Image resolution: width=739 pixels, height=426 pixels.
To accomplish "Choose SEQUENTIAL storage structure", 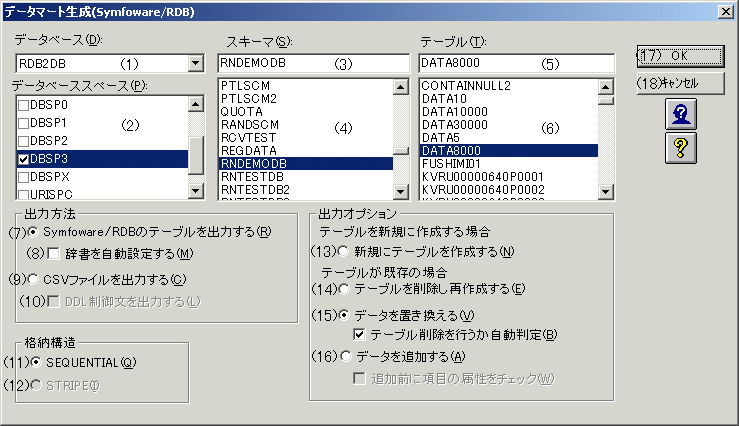I will point(37,361).
